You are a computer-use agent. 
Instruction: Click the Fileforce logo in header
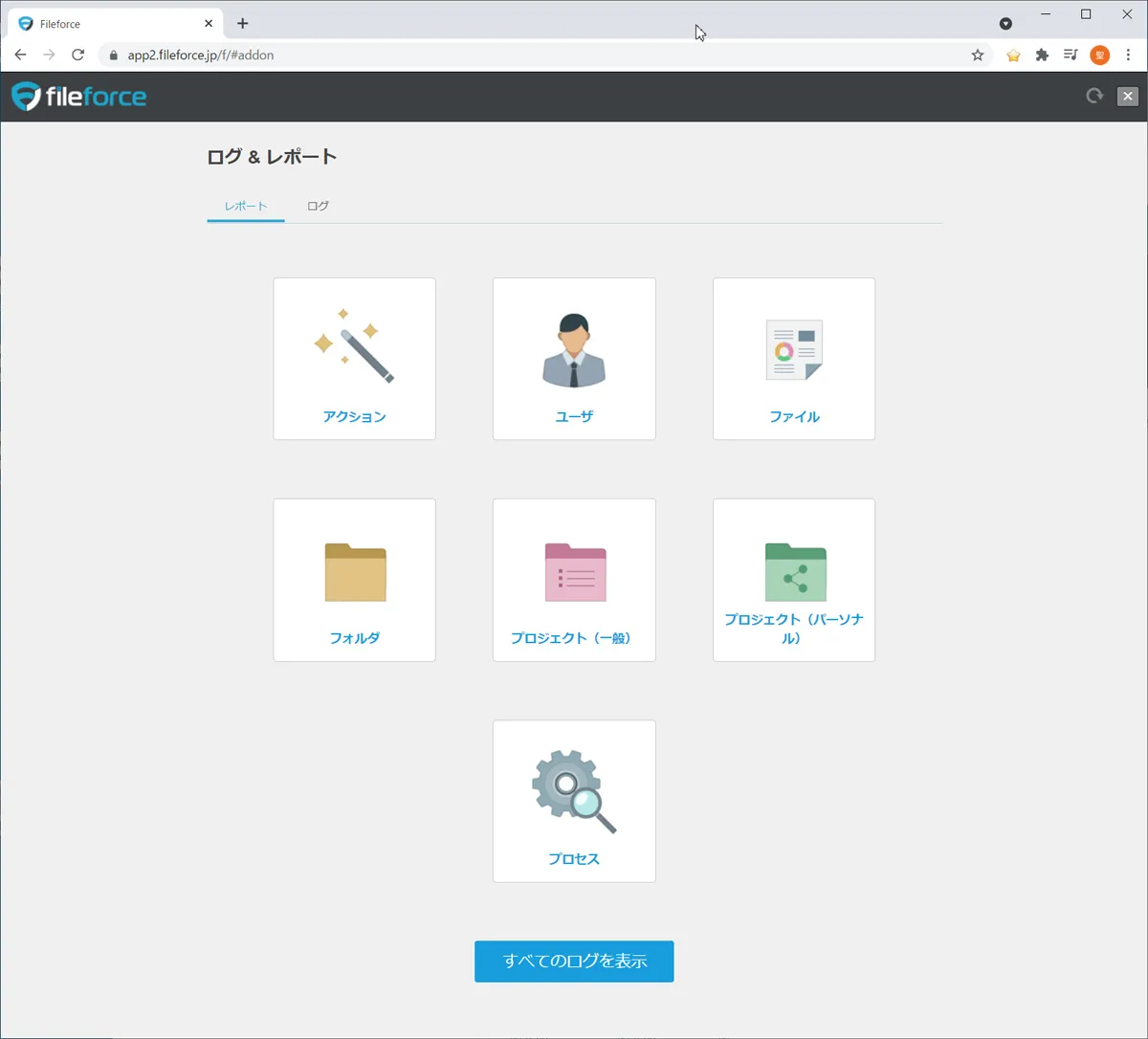[79, 97]
